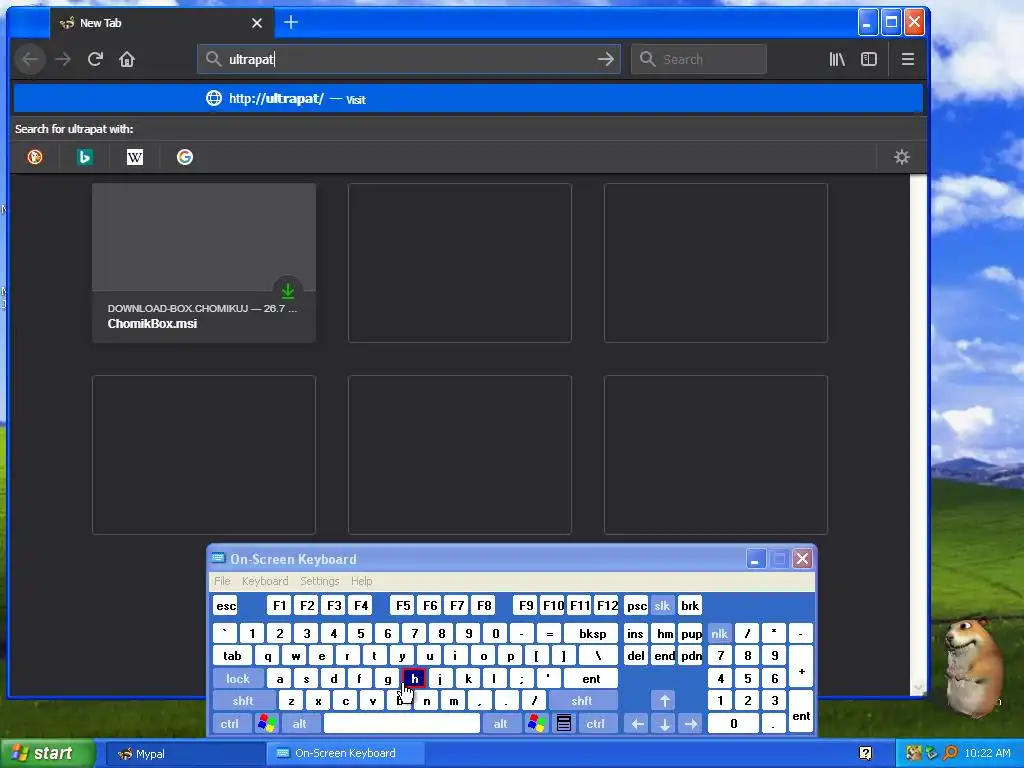Viewport: 1024px width, 768px height.
Task: Click the highlighted h key
Action: (x=414, y=679)
